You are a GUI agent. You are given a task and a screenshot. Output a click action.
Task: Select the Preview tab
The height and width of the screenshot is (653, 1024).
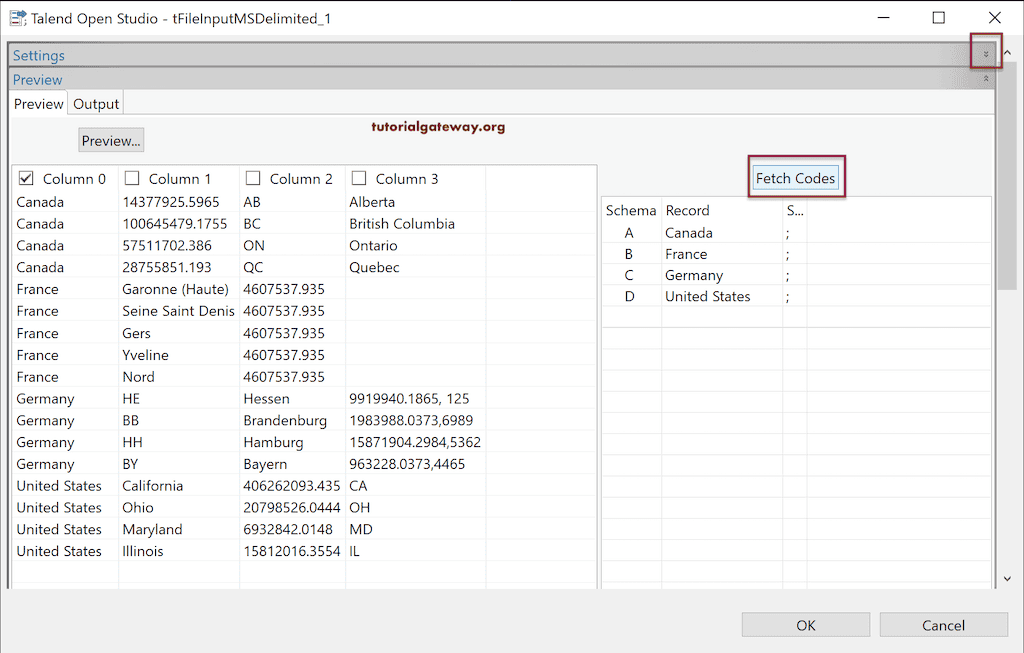coord(38,103)
